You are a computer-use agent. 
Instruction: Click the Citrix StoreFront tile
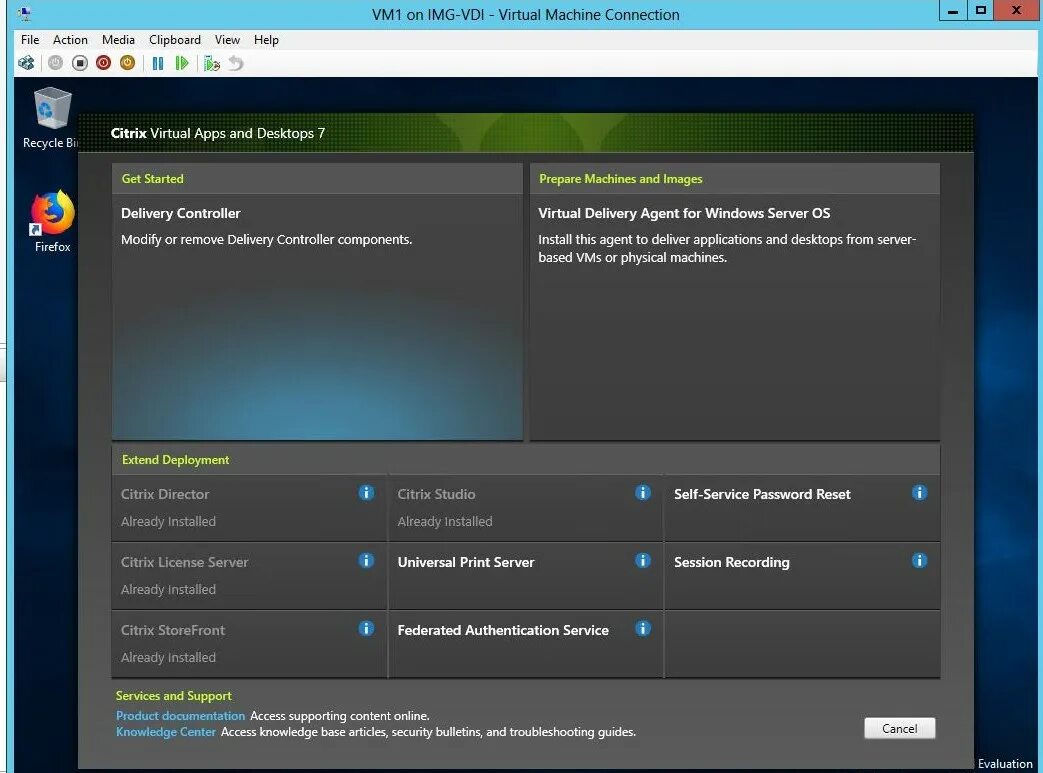pos(249,644)
